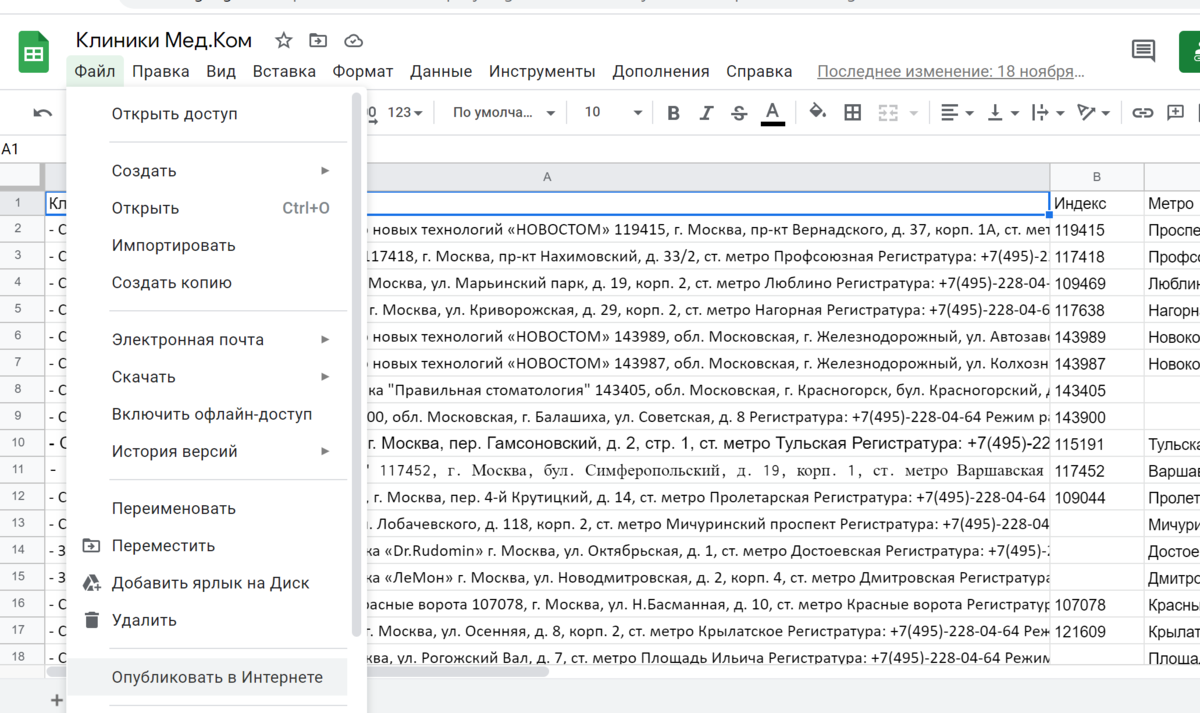Screen dimensions: 1200x713
Task: Open the Правка menu
Action: (x=161, y=71)
